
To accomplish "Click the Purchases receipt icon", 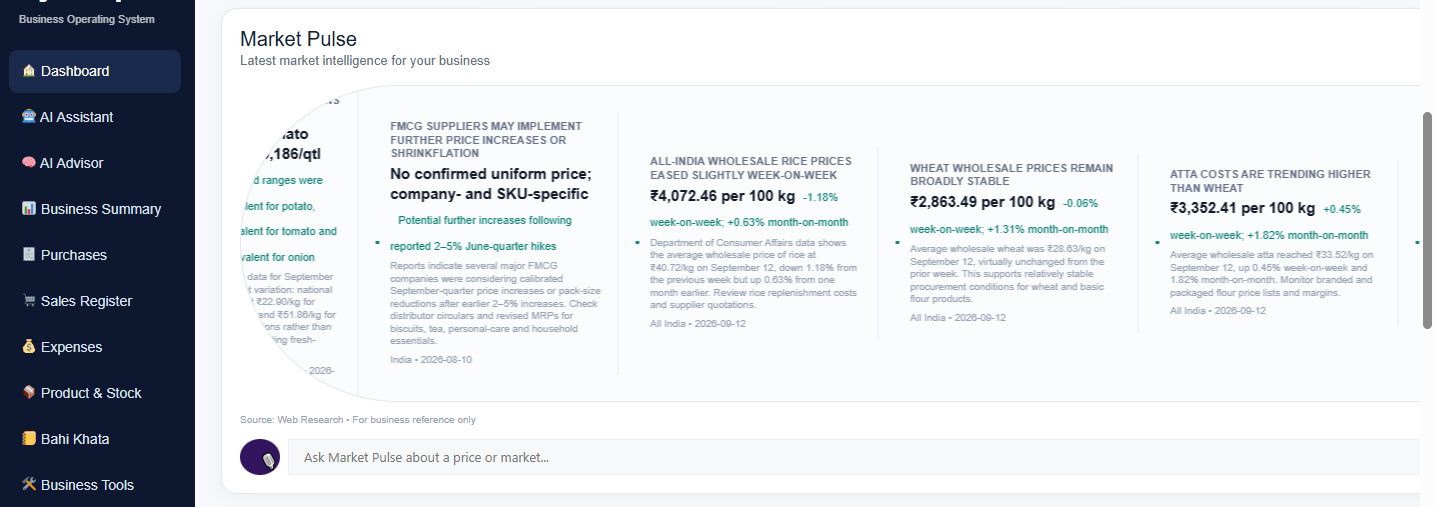I will pos(29,255).
